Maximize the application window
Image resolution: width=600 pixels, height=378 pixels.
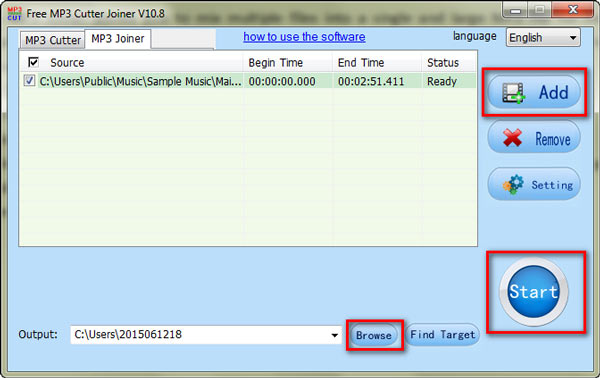point(540,10)
